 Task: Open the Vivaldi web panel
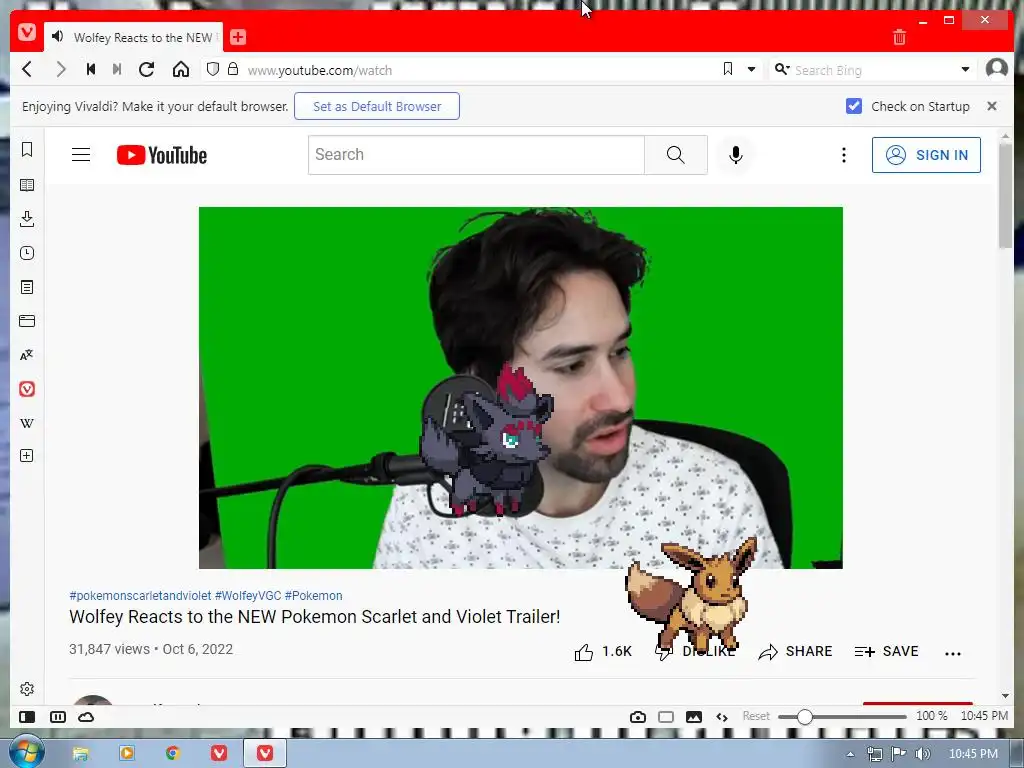click(x=27, y=389)
